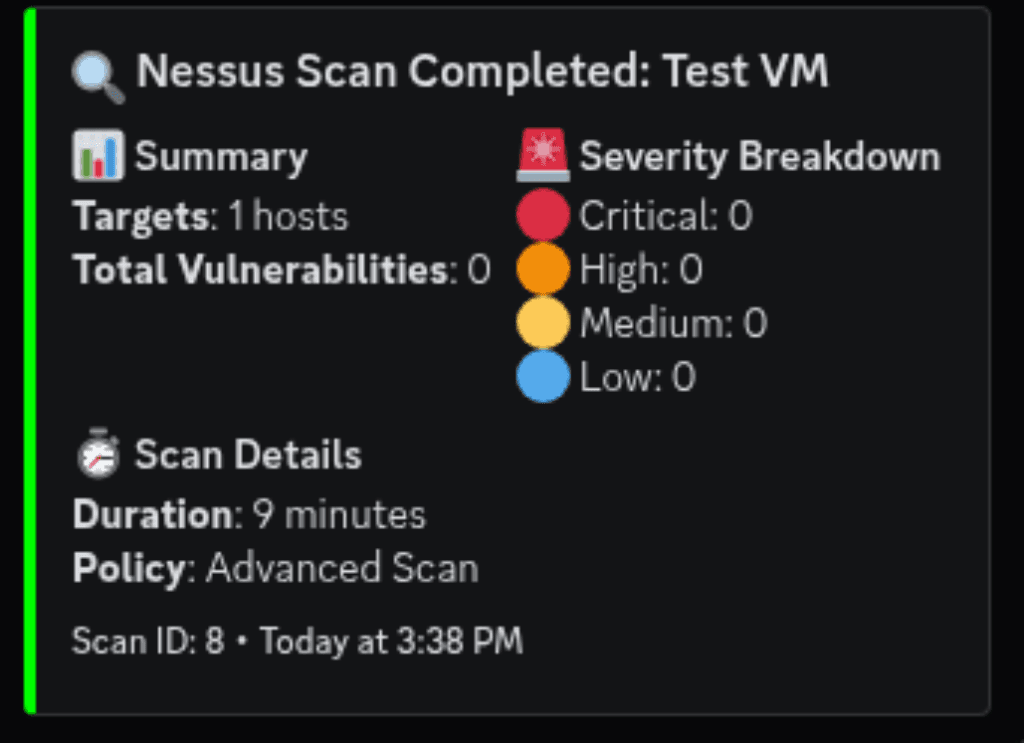Click the Nessus Scan Completed title

pyautogui.click(x=482, y=72)
